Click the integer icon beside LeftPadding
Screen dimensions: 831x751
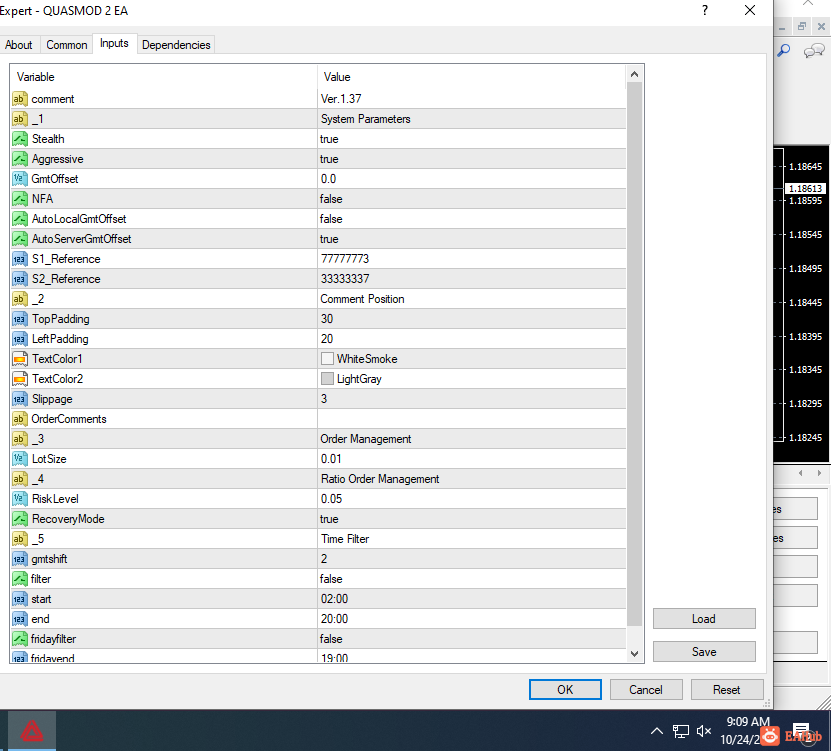[20, 339]
